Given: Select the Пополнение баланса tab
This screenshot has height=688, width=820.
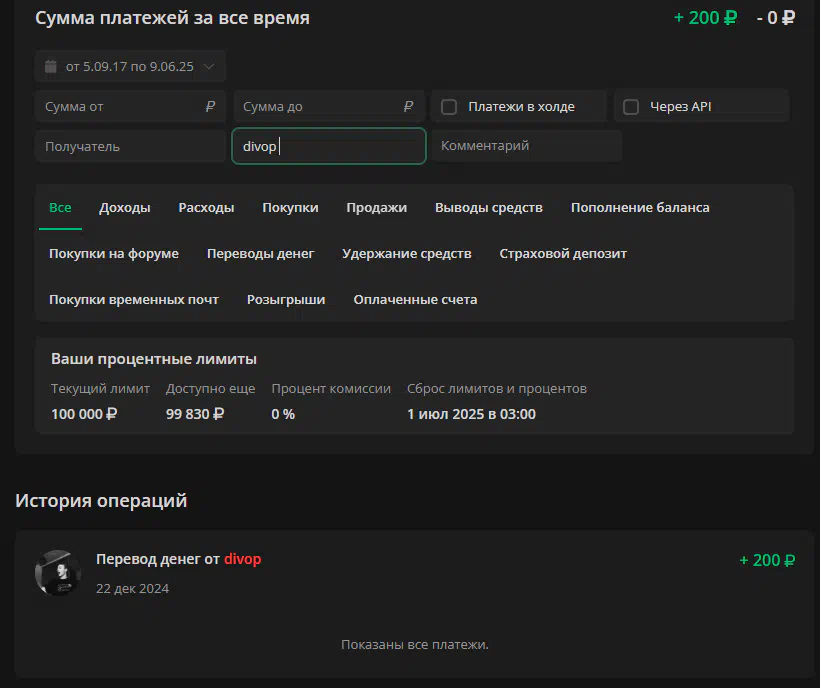Looking at the screenshot, I should pos(640,208).
